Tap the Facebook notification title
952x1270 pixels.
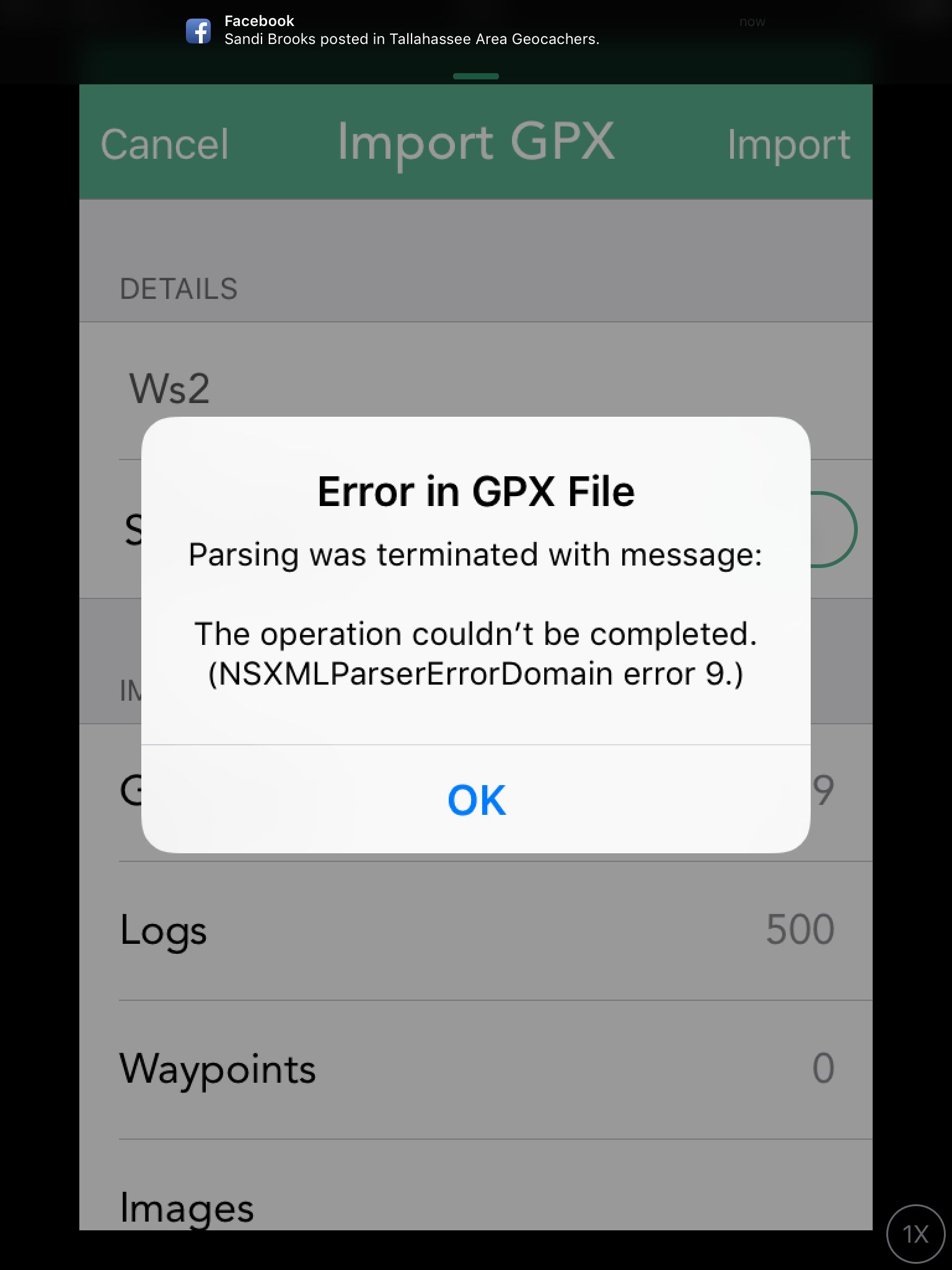tap(259, 20)
